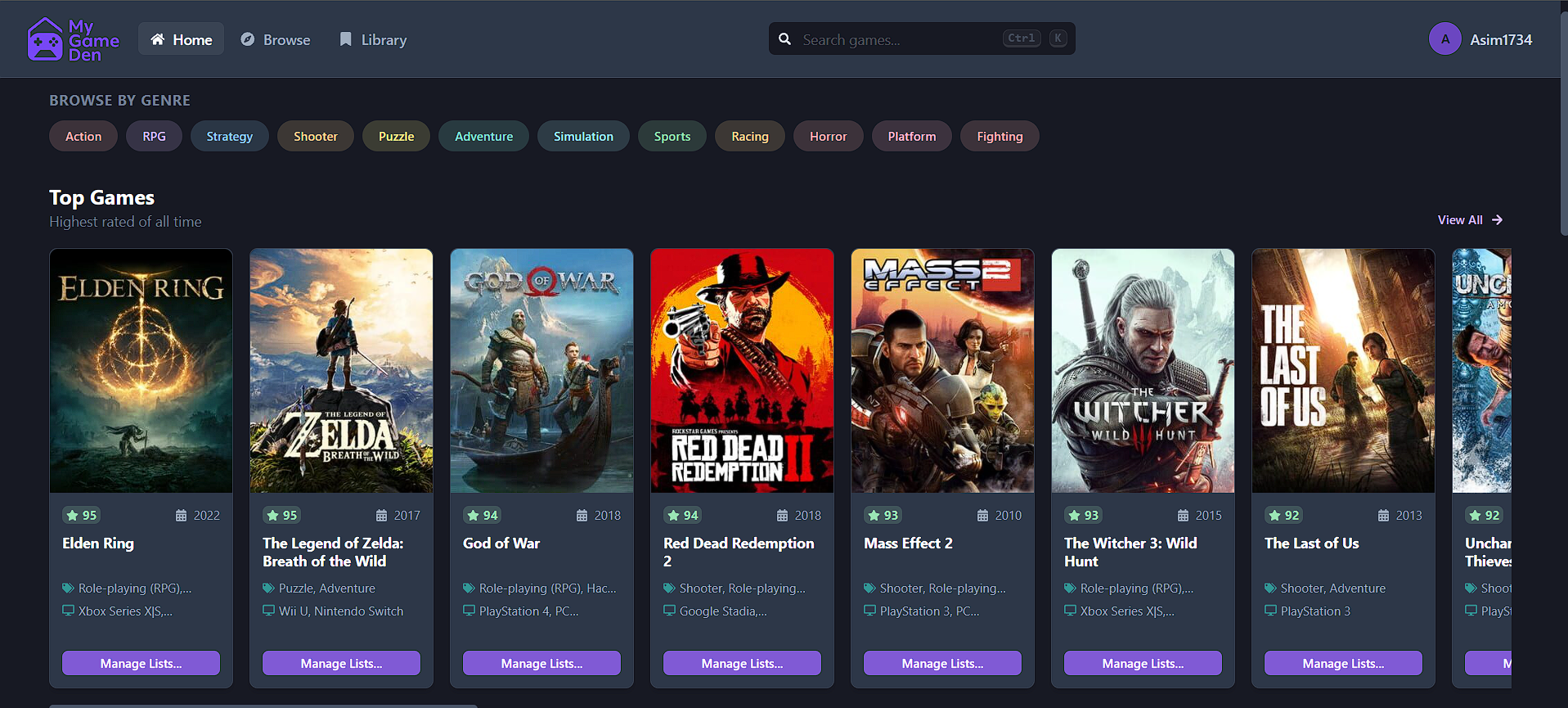The image size is (1568, 708).
Task: Click the genre tag icon on The Last of Us
Action: [x=1270, y=588]
